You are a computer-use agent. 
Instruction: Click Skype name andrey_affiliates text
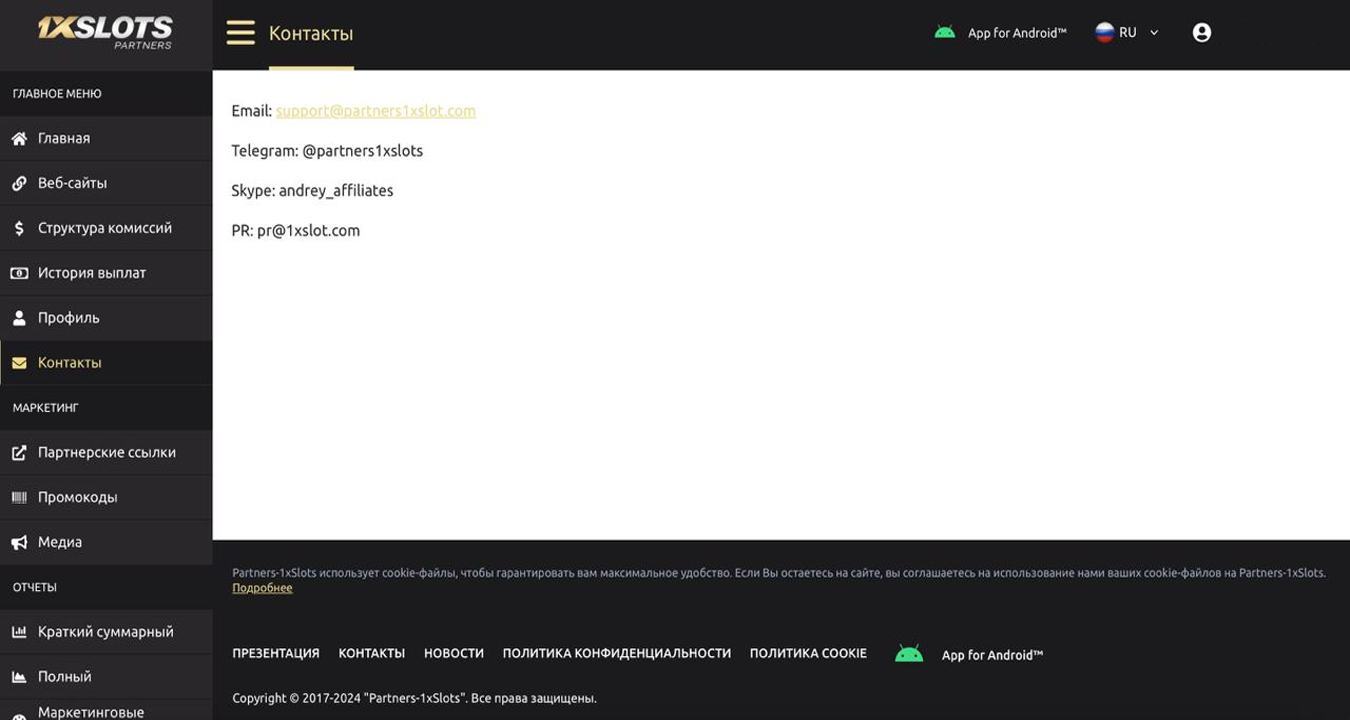click(336, 191)
